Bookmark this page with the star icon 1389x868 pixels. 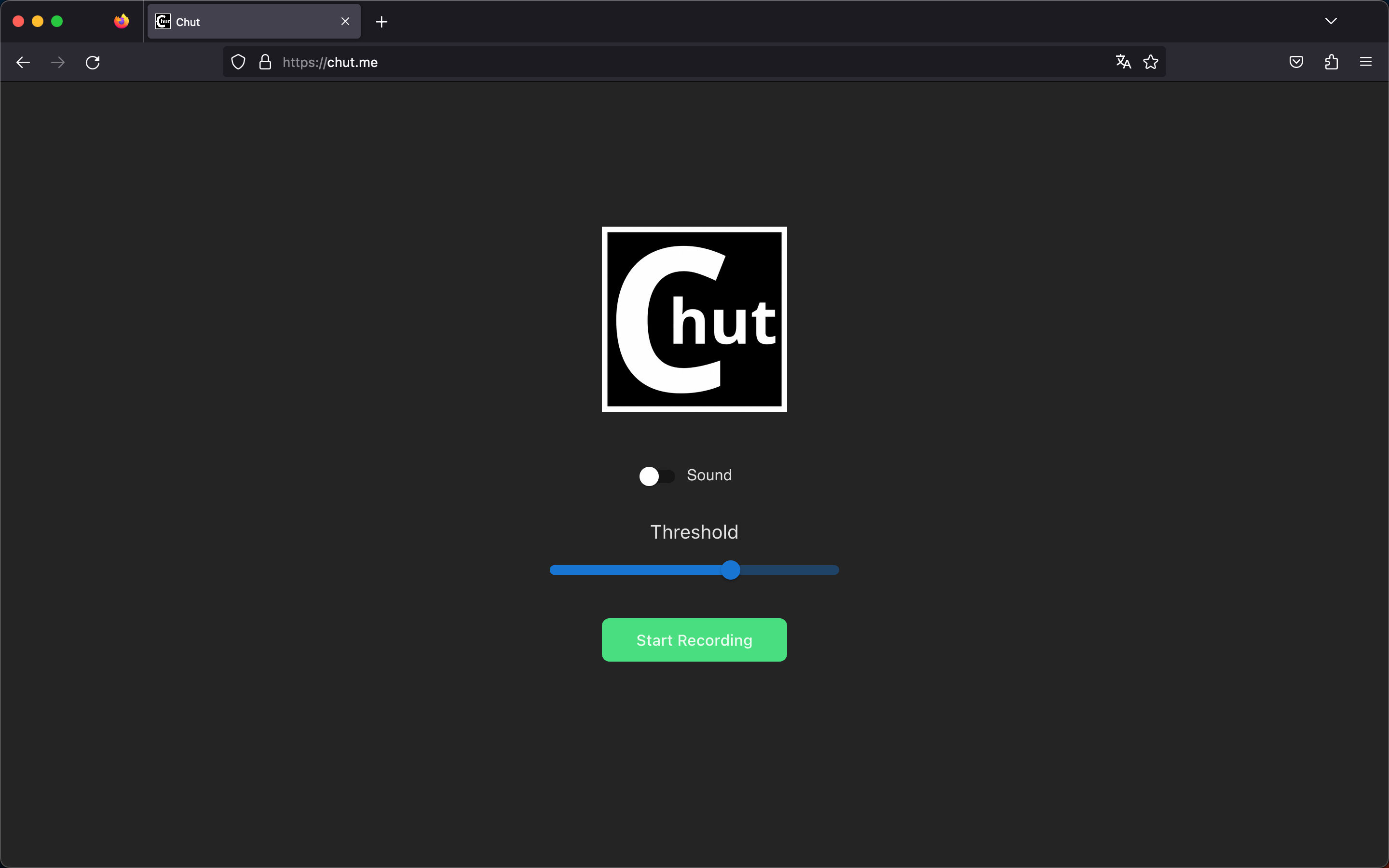tap(1151, 62)
